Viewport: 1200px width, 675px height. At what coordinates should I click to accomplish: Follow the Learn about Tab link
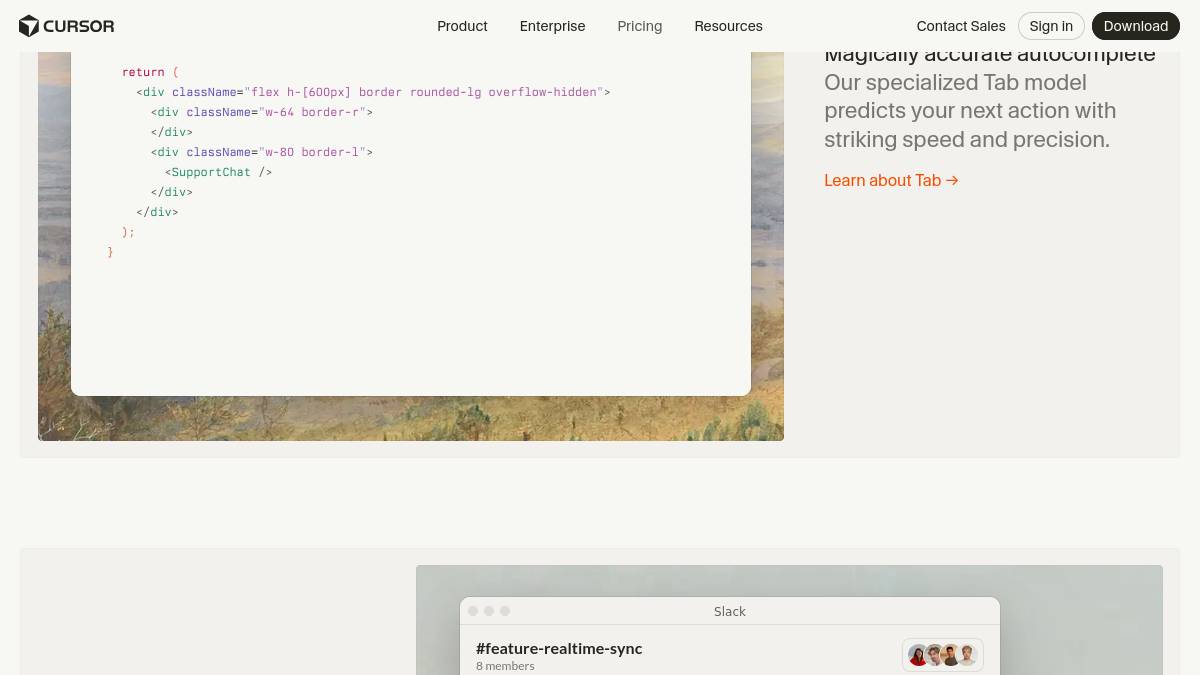pos(891,180)
